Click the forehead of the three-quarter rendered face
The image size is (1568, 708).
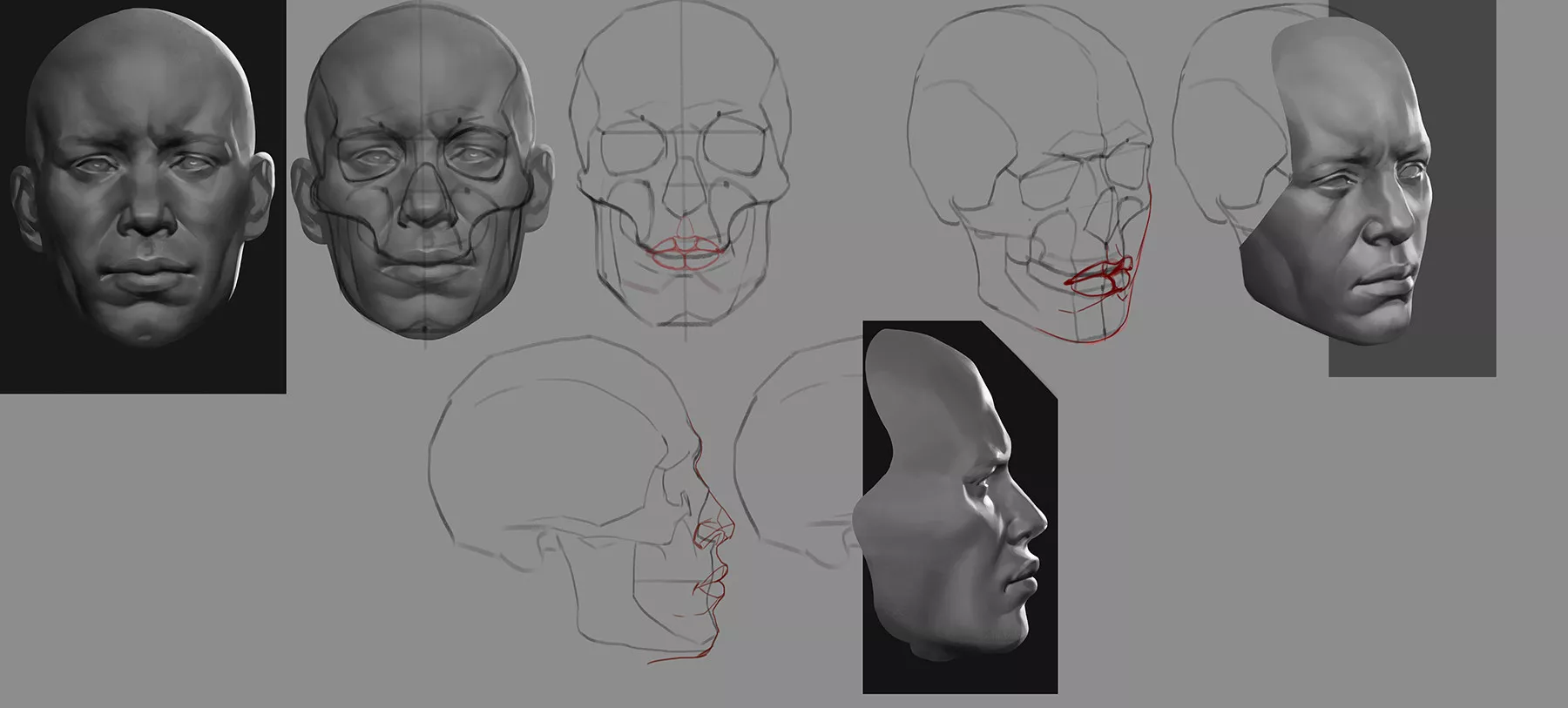coord(1342,78)
